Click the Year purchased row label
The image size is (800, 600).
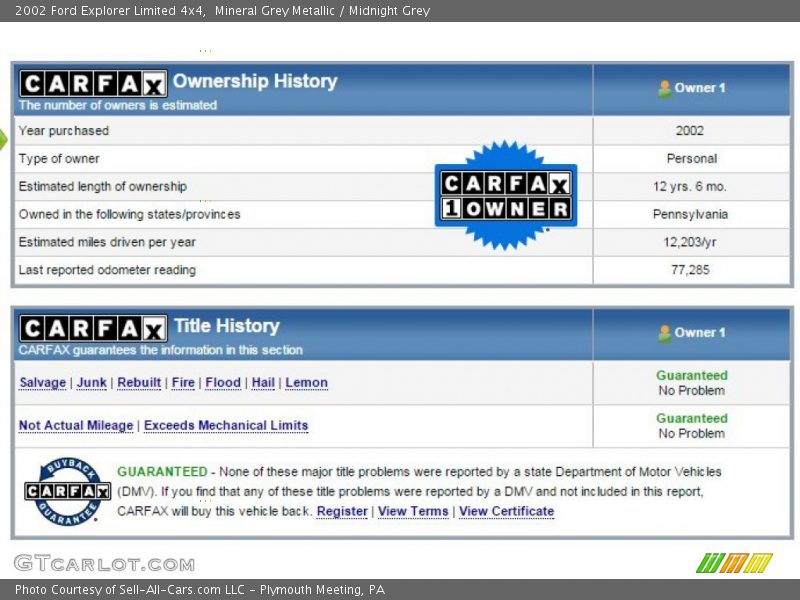(64, 131)
